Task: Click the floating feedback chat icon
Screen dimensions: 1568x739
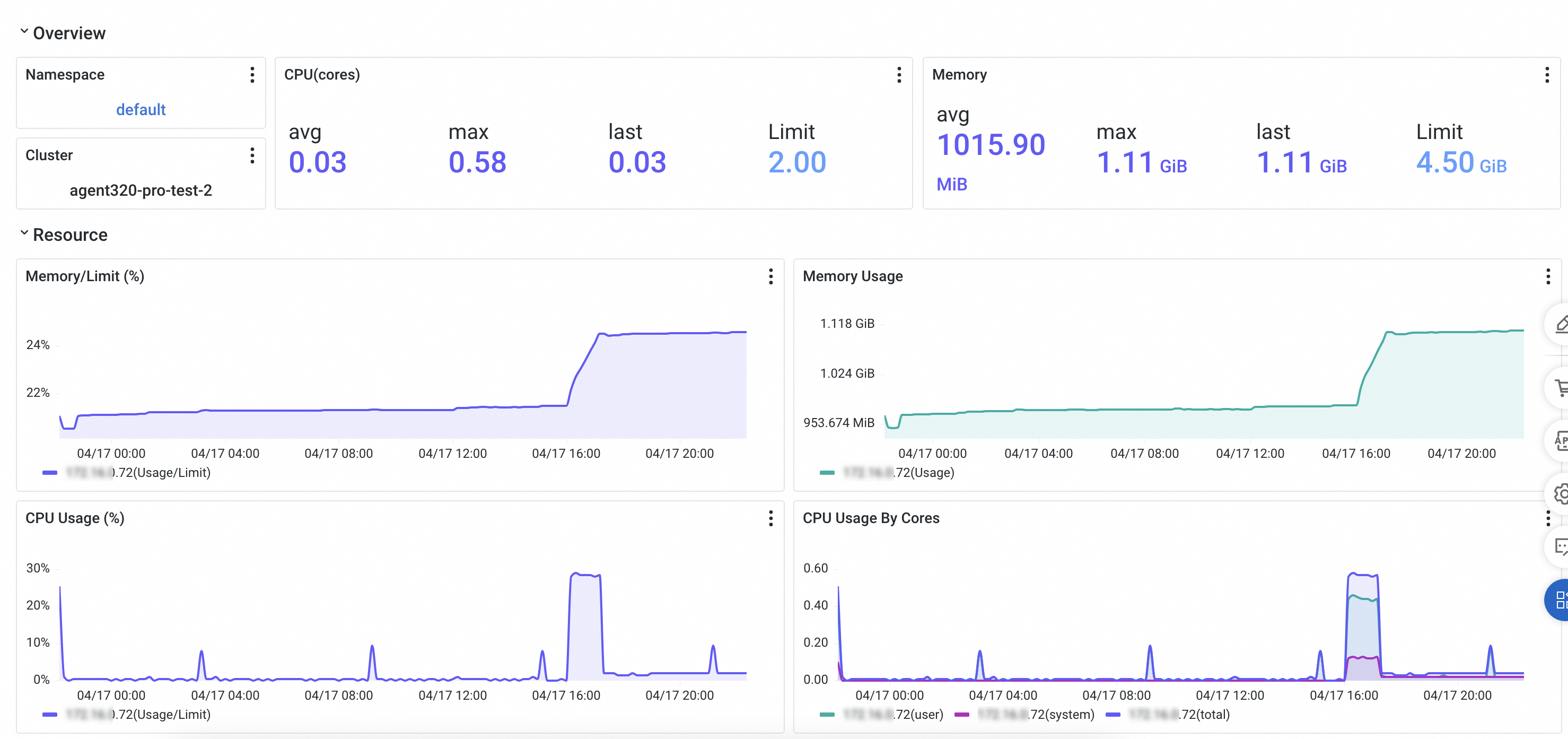Action: 1561,546
